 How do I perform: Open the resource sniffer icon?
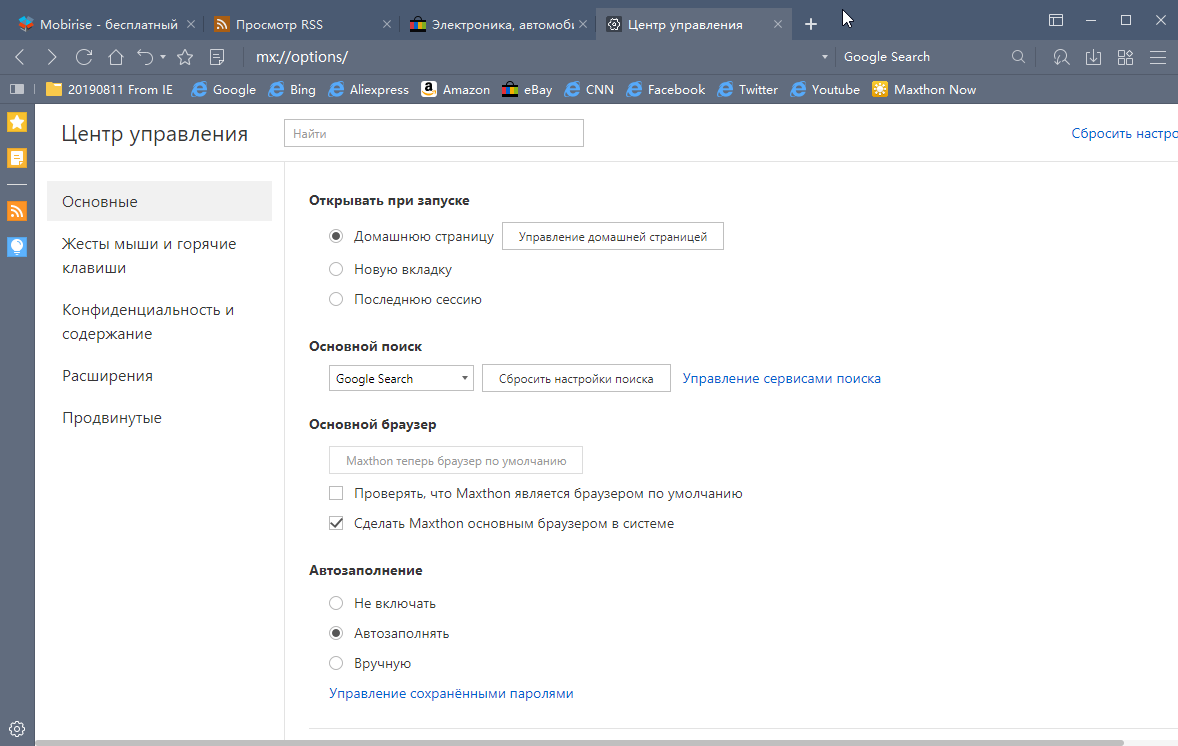1061,57
